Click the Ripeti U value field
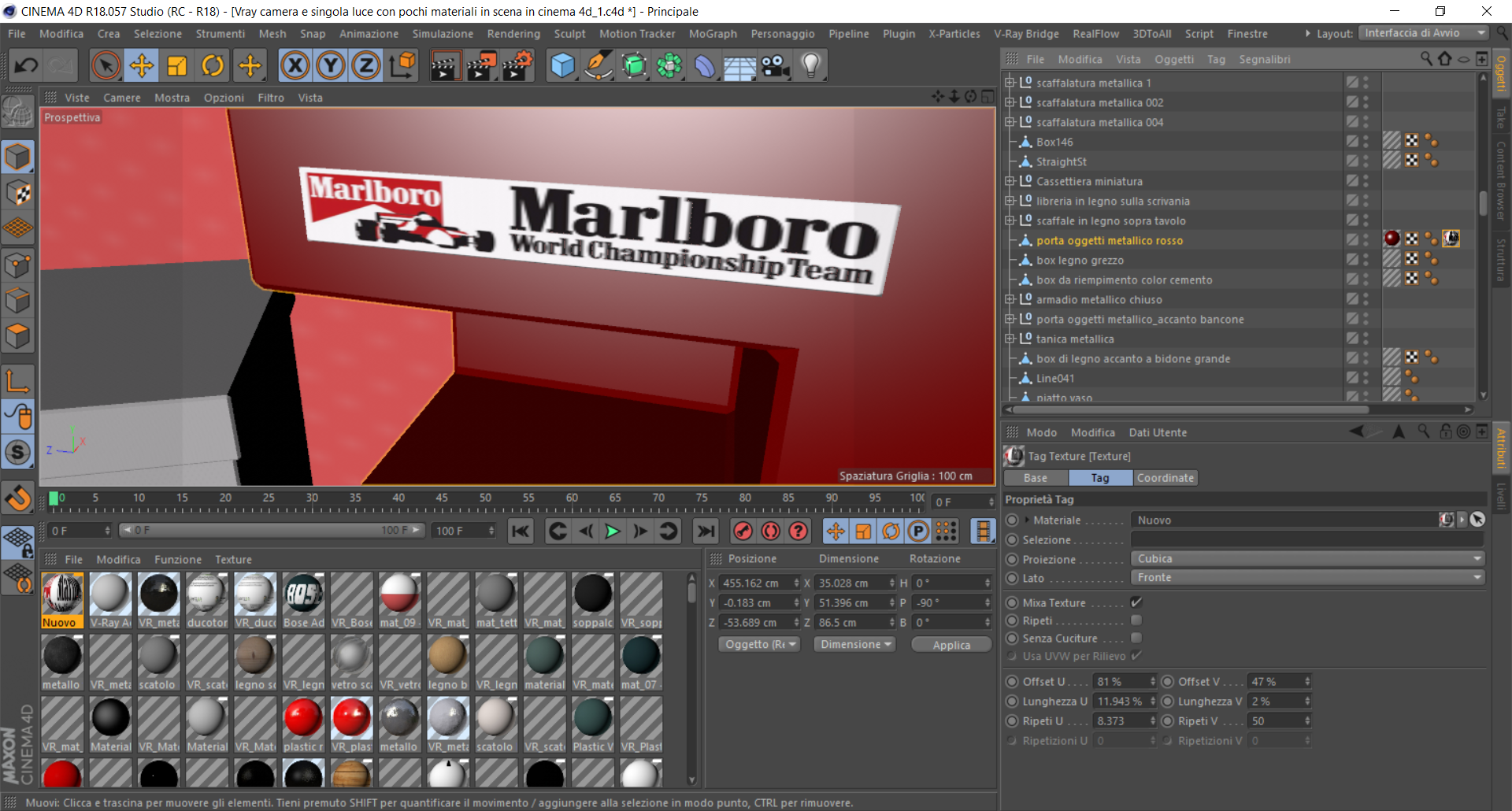The height and width of the screenshot is (811, 1512). click(x=1124, y=720)
